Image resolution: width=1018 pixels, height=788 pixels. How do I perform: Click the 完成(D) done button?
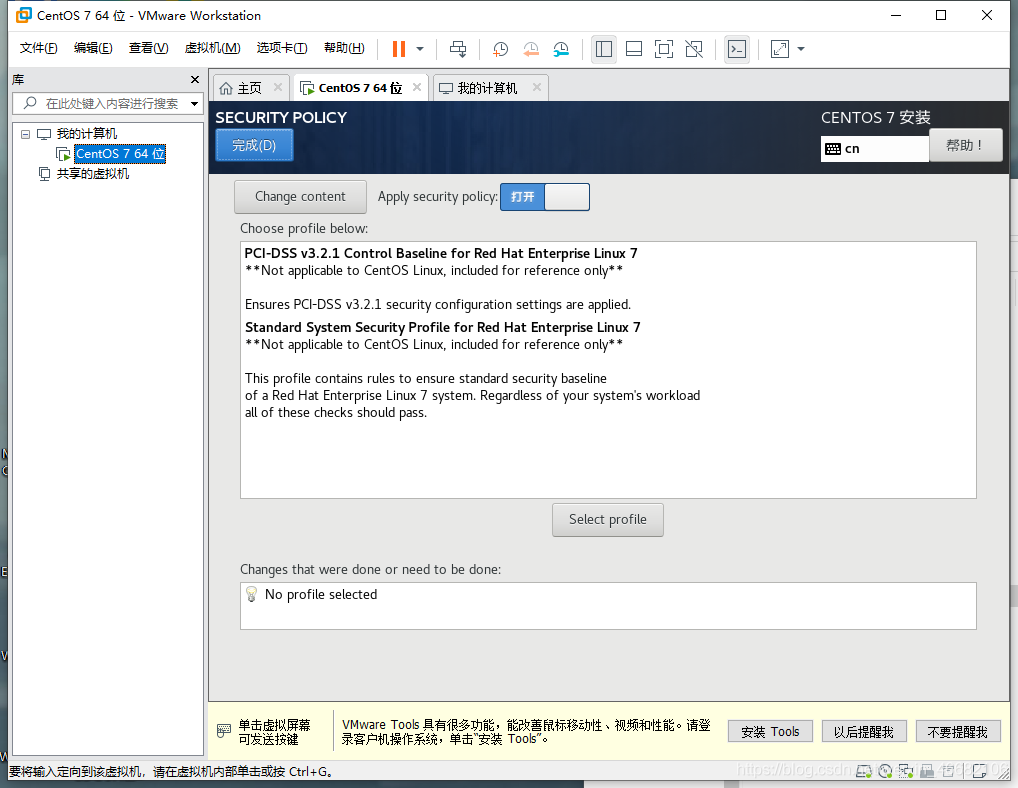[254, 145]
